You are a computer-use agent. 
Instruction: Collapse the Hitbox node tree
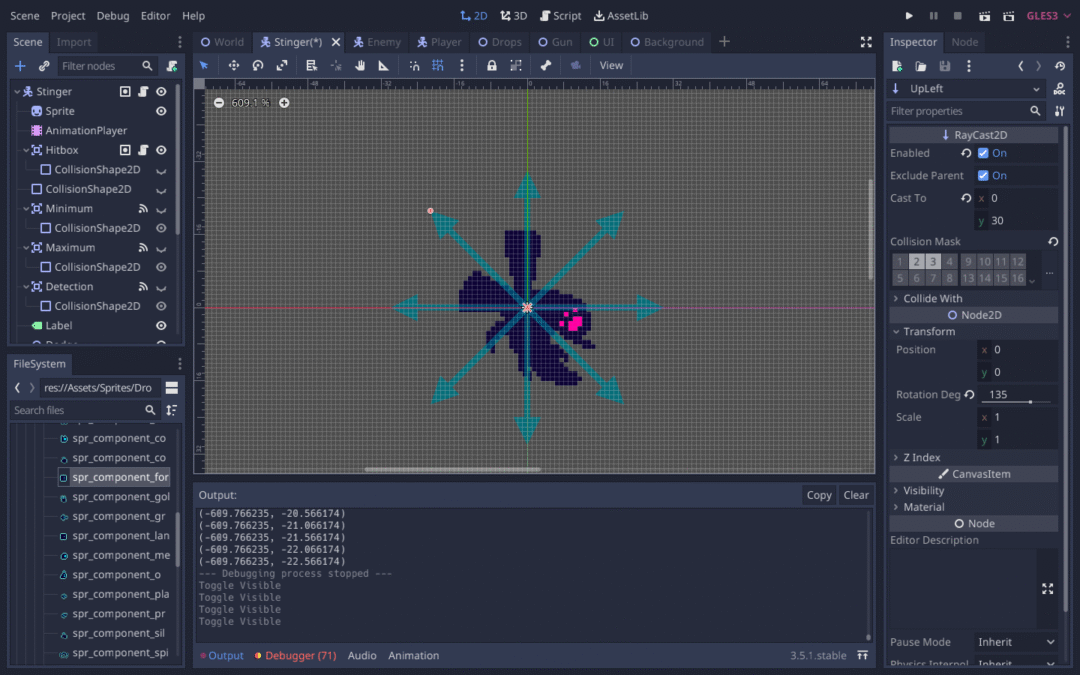[26, 150]
